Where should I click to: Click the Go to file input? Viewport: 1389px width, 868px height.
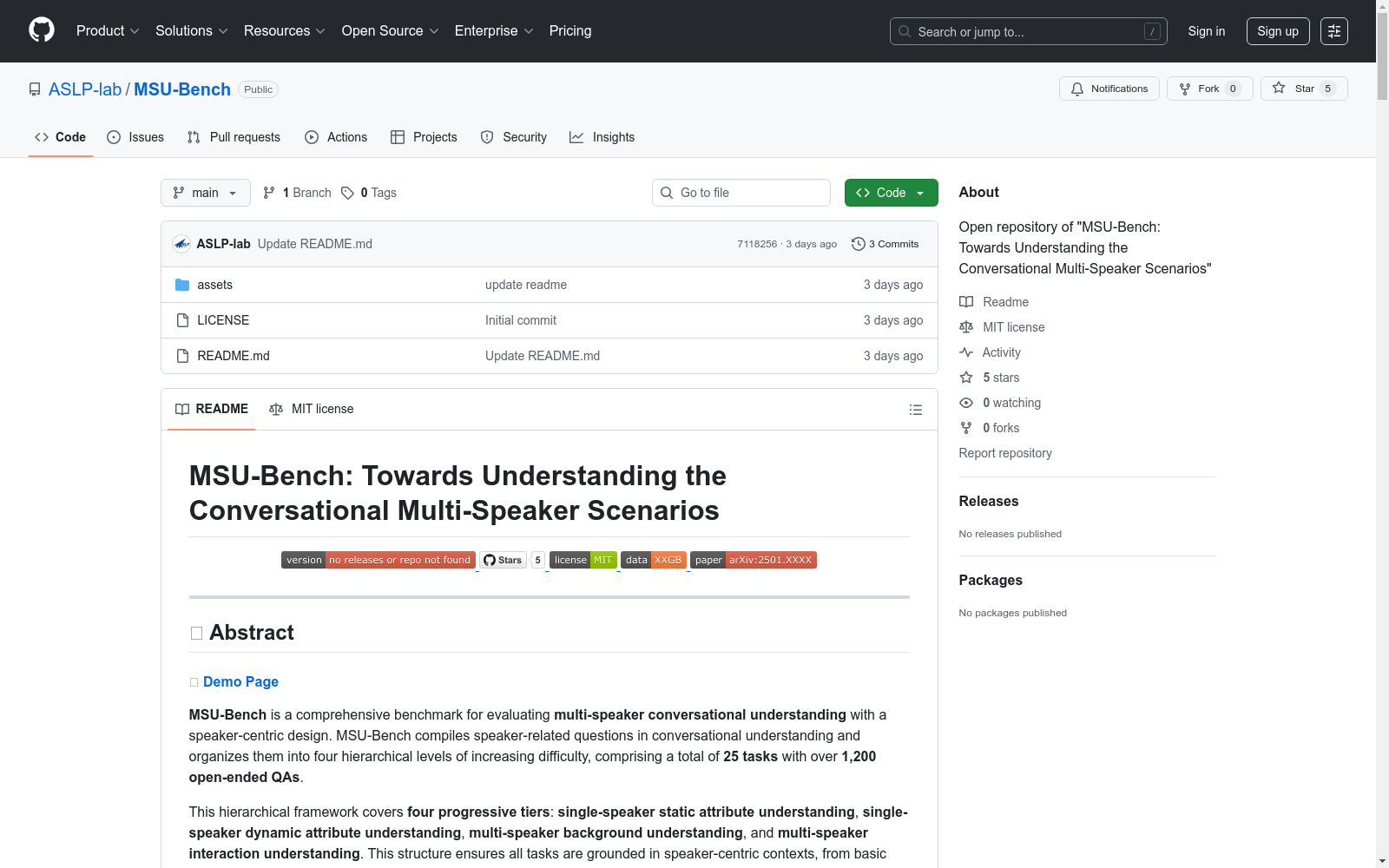(x=741, y=193)
